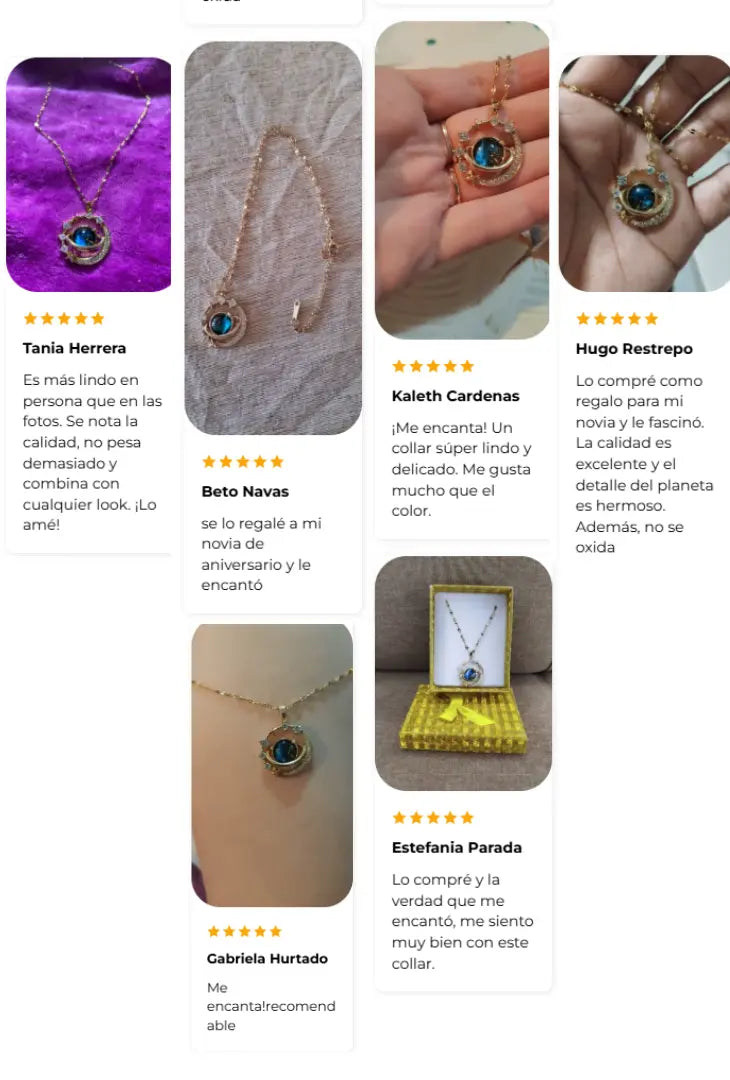View Hugo Restrepo's palm pendant photo
The image size is (730, 1080).
pyautogui.click(x=645, y=174)
